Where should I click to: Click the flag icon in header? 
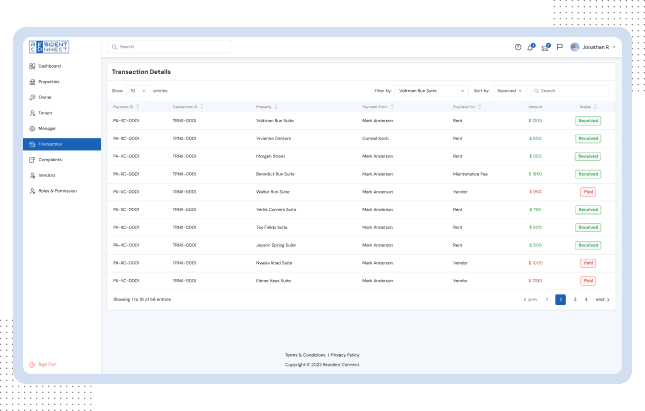pyautogui.click(x=559, y=47)
